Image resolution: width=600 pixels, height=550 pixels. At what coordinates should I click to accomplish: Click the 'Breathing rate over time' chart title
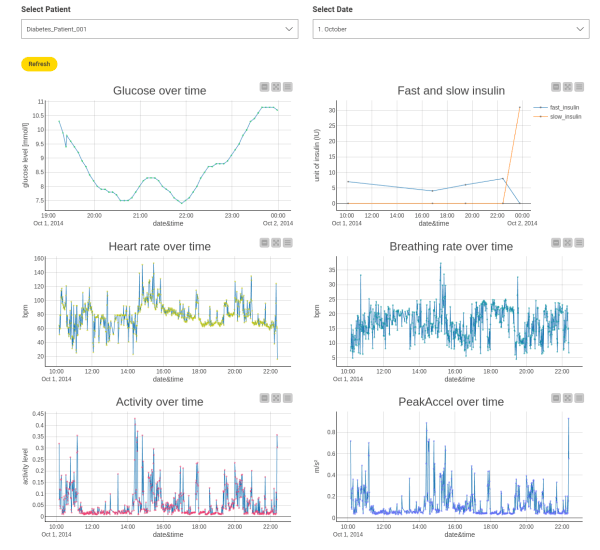(451, 246)
